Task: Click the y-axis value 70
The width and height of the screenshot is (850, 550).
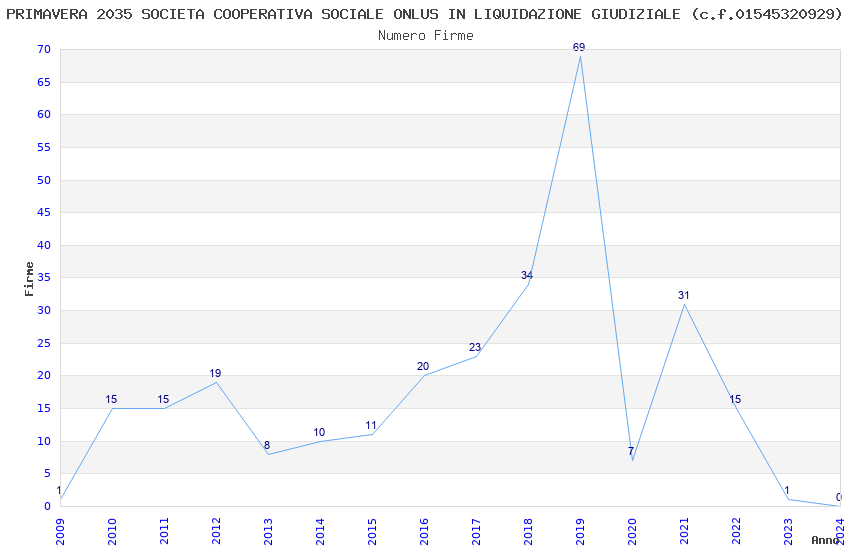Action: point(44,49)
